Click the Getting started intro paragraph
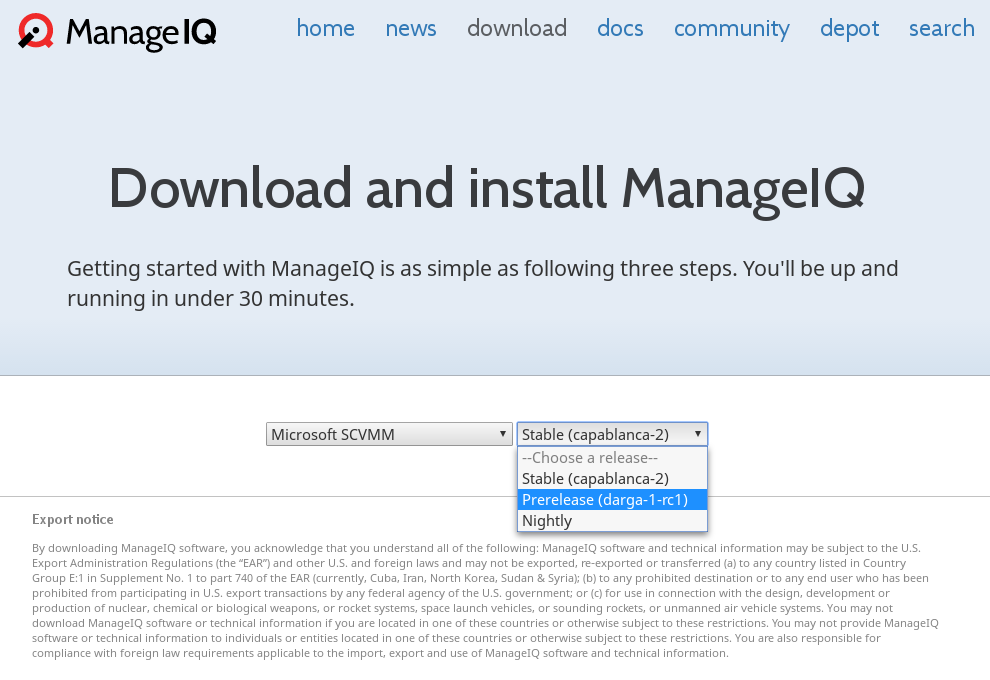 [x=482, y=283]
